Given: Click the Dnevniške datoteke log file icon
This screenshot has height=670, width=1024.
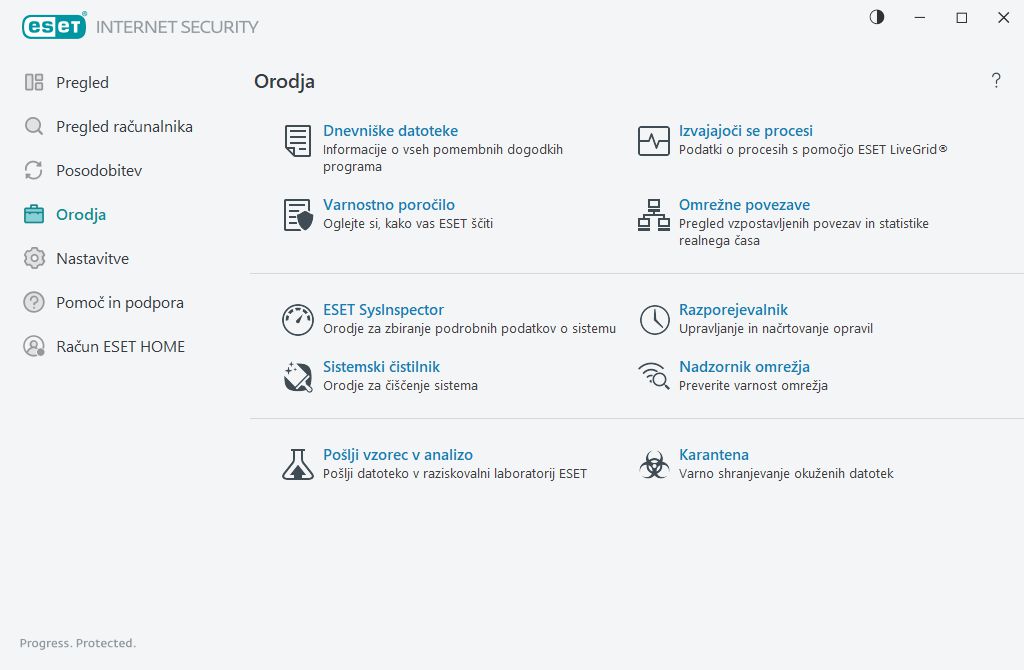Looking at the screenshot, I should click(298, 141).
